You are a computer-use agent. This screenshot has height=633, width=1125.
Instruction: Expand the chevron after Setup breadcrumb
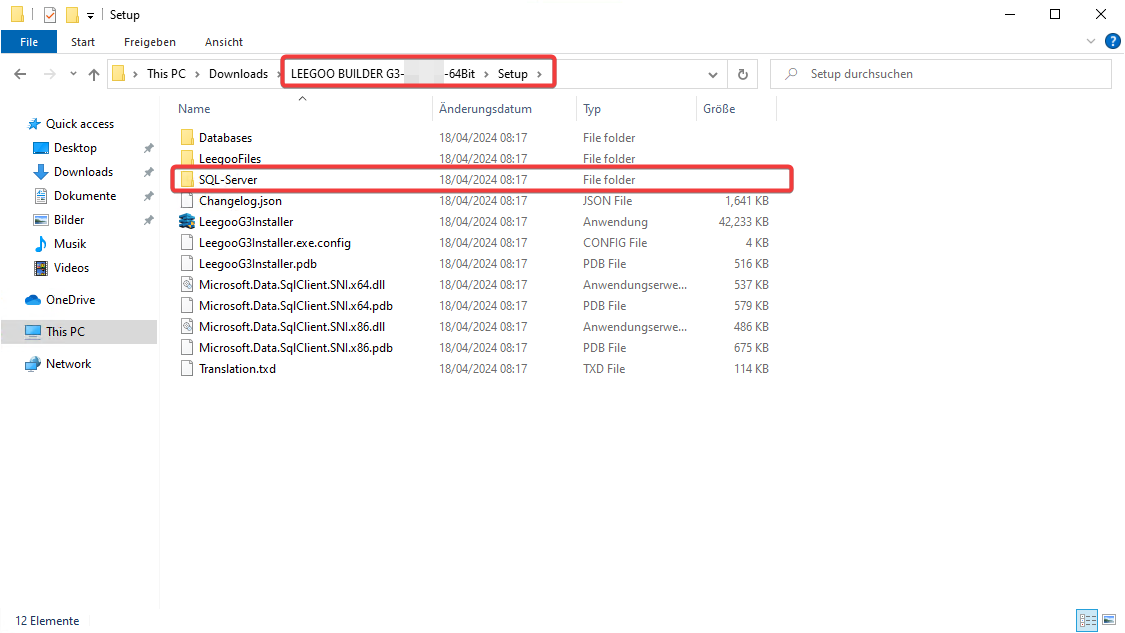click(540, 74)
